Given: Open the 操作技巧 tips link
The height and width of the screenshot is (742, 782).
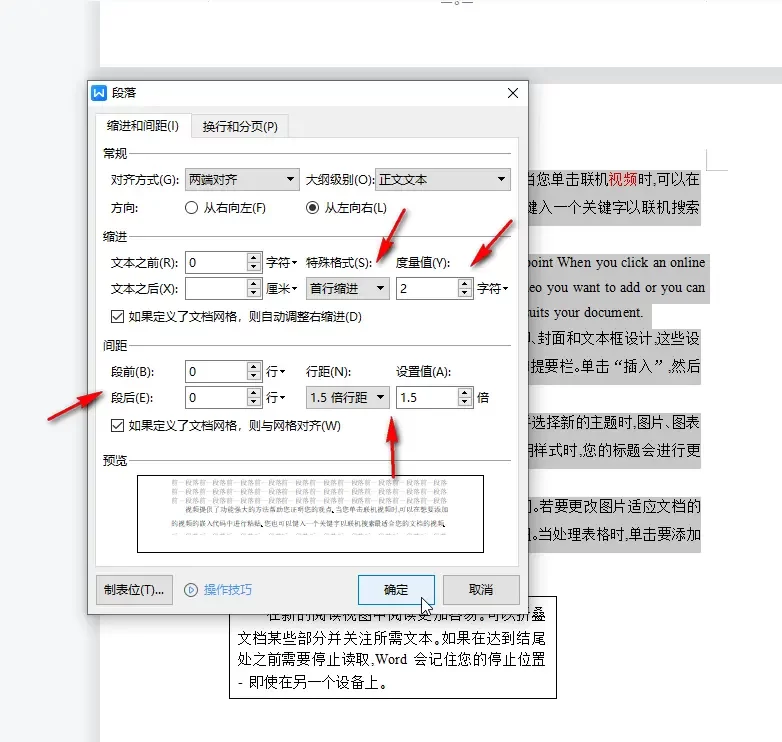Looking at the screenshot, I should click(x=228, y=590).
